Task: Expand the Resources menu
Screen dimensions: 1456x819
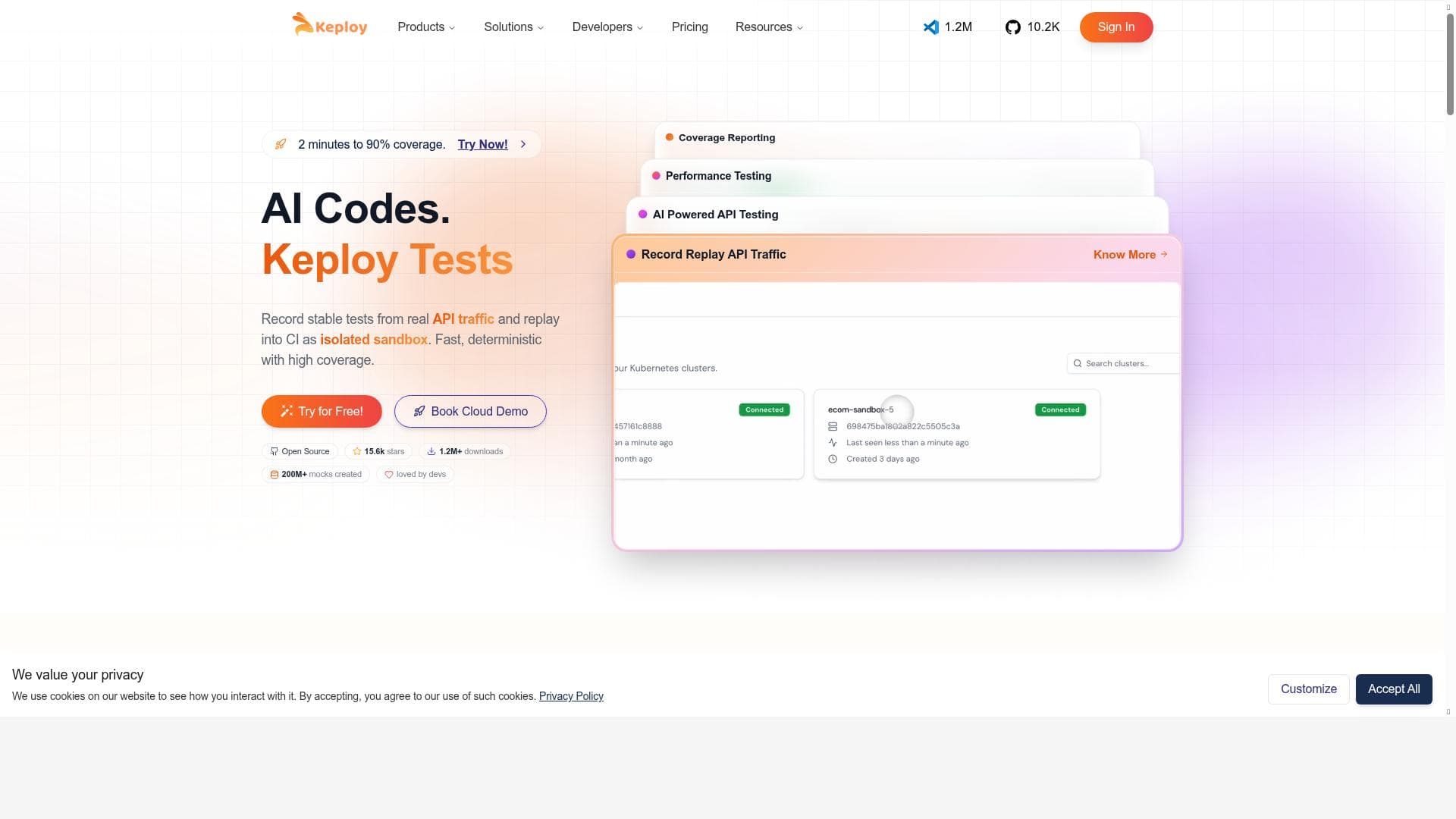Action: tap(769, 27)
